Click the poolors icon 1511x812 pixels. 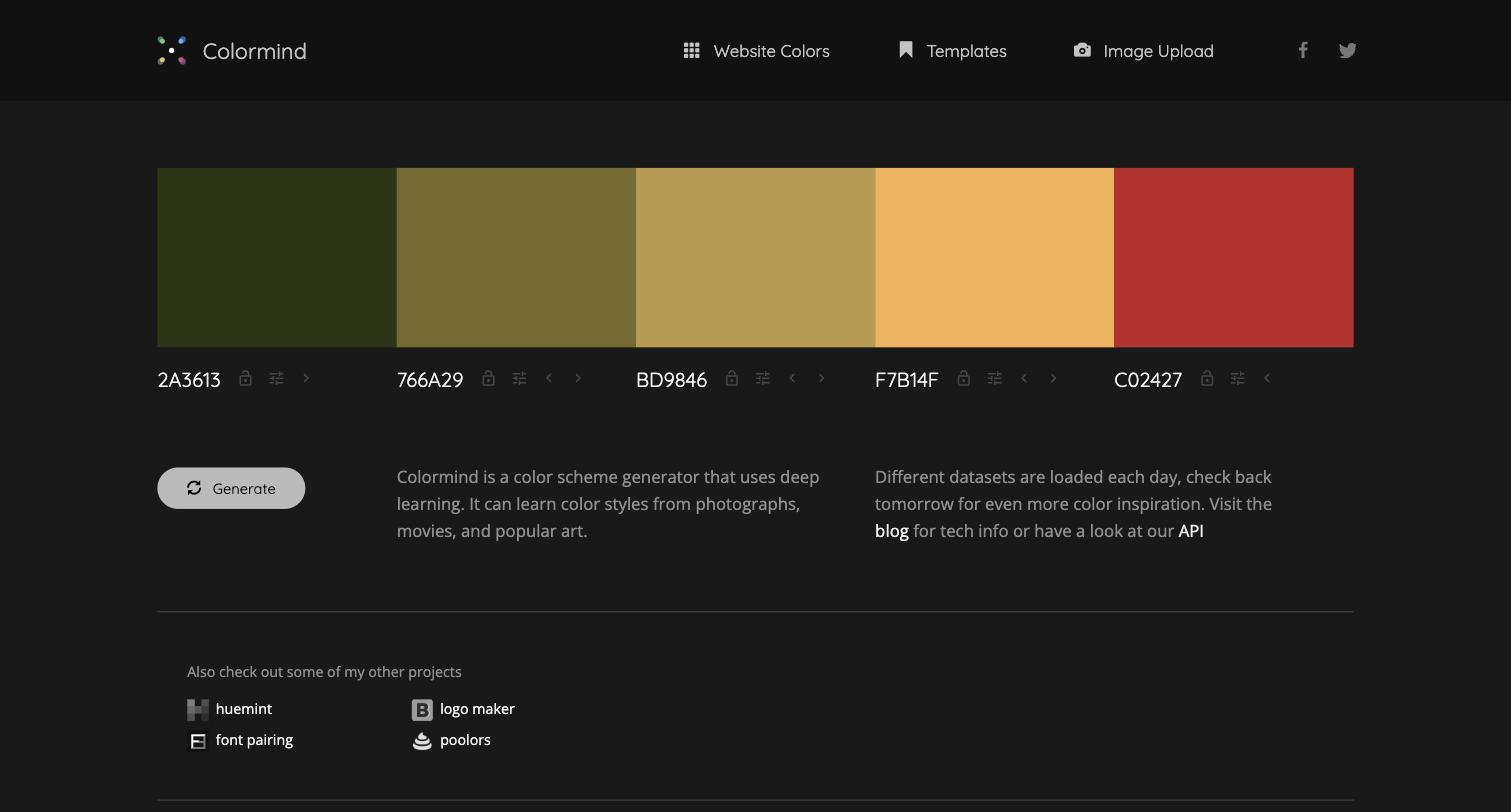[422, 741]
